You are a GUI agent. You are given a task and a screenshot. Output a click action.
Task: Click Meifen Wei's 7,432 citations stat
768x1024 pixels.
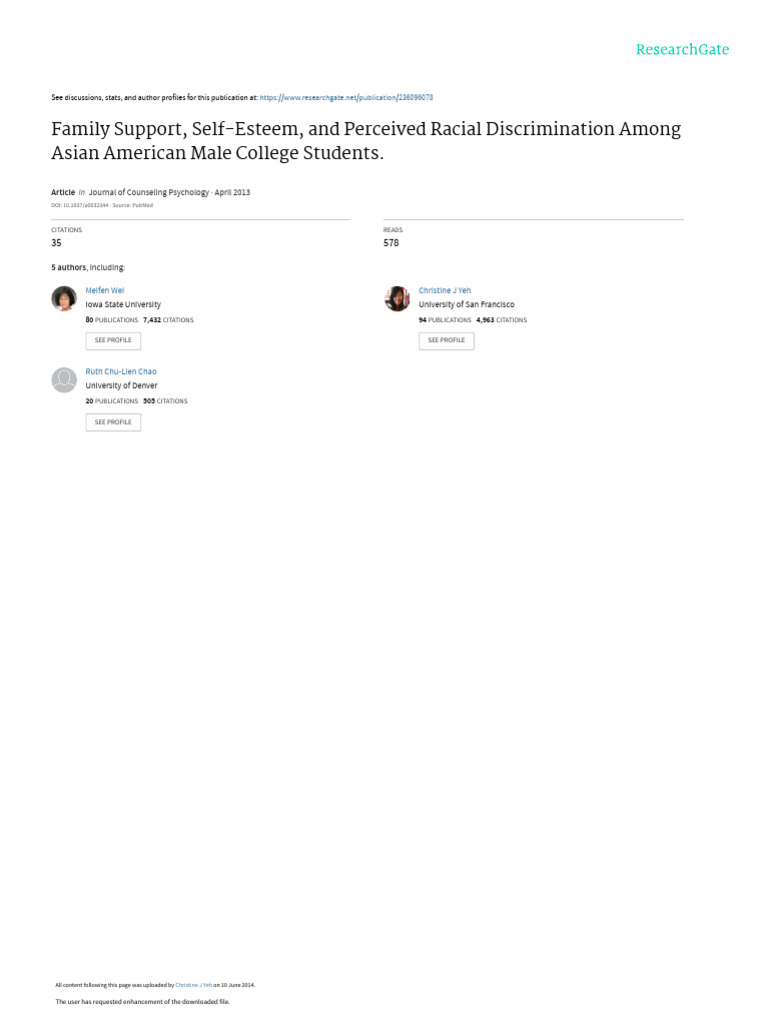[x=168, y=320]
